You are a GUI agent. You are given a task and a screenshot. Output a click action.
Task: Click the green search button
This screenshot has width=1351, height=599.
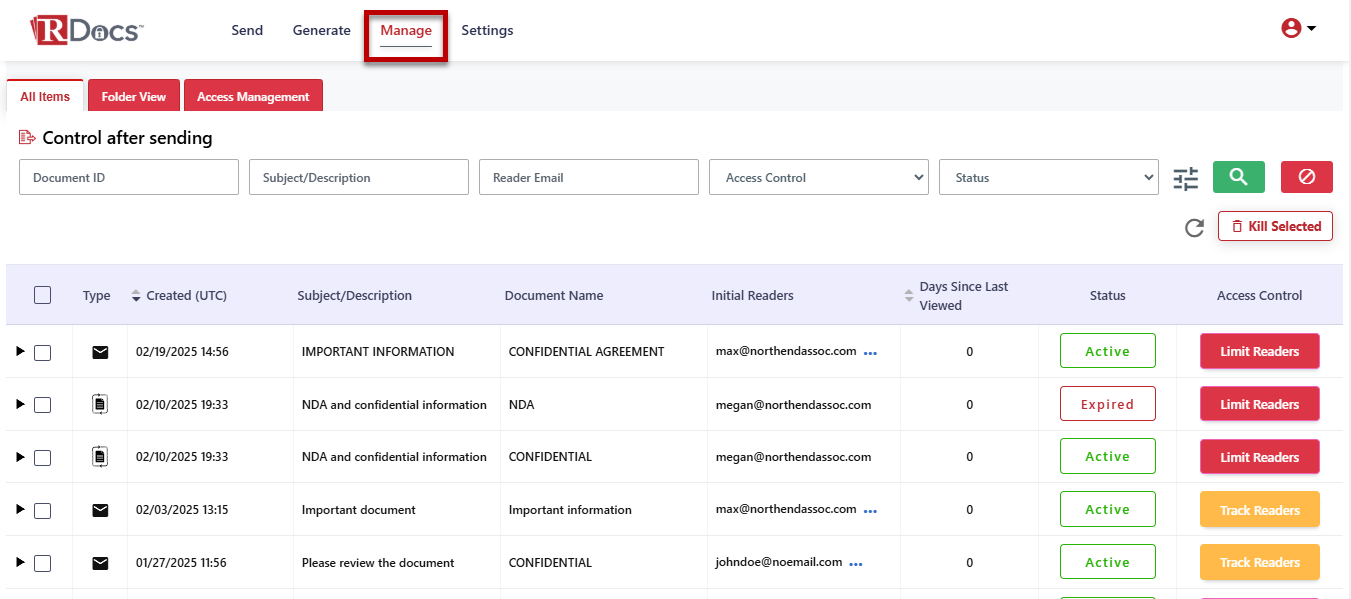(1239, 177)
